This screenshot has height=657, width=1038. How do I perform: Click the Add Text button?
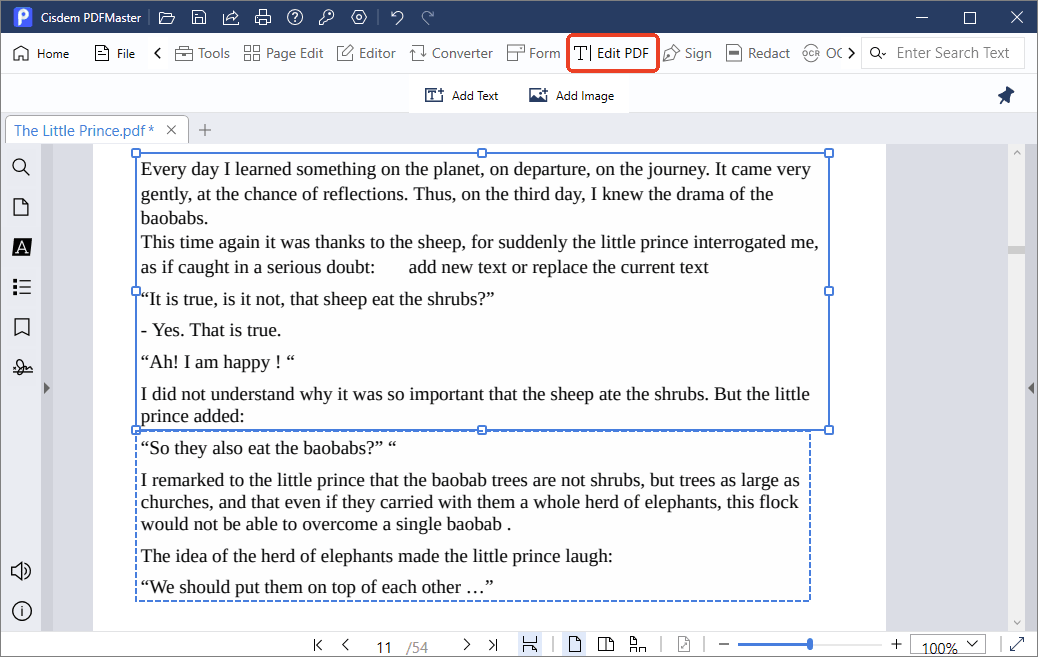click(x=461, y=95)
